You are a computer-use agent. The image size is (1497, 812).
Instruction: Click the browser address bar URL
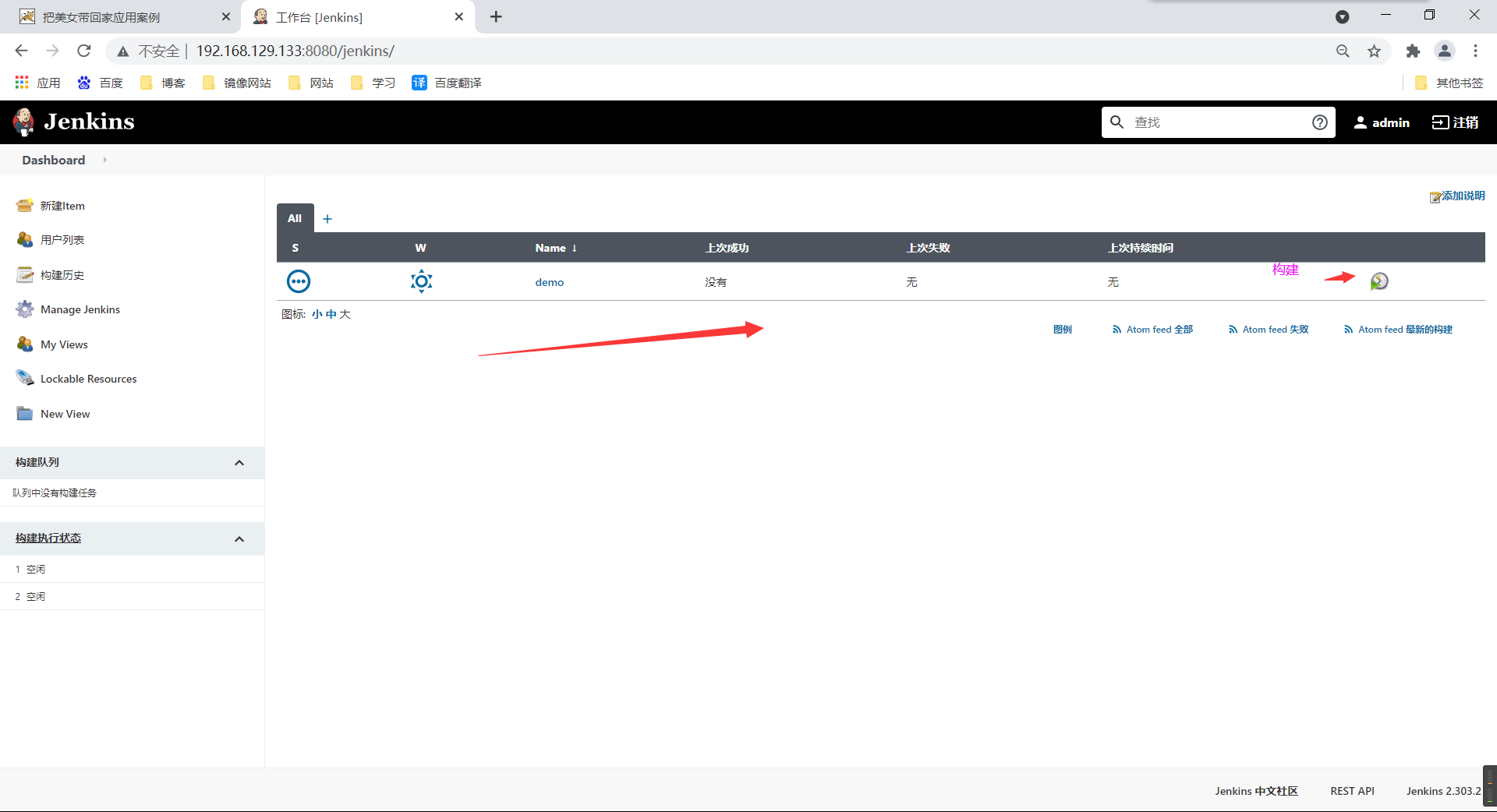[296, 51]
